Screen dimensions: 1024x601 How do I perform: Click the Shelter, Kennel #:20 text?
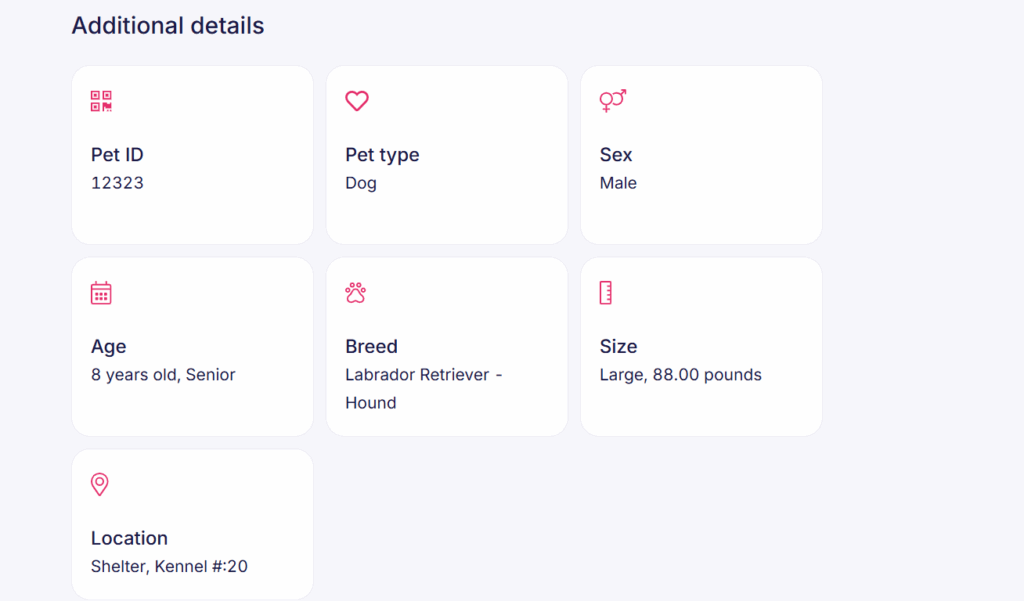point(169,566)
